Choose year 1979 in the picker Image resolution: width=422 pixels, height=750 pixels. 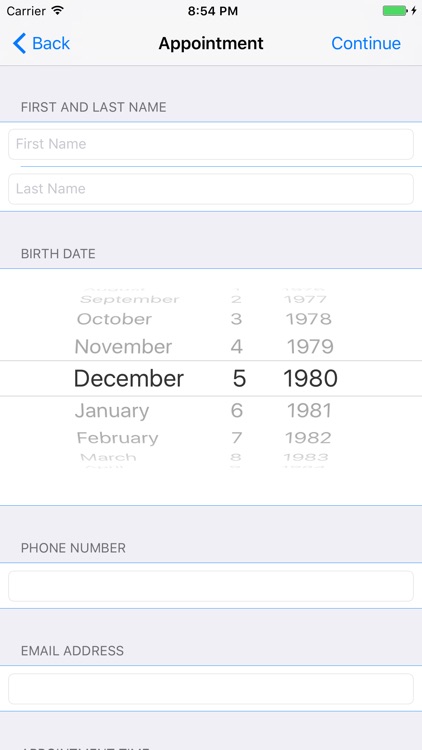(310, 347)
